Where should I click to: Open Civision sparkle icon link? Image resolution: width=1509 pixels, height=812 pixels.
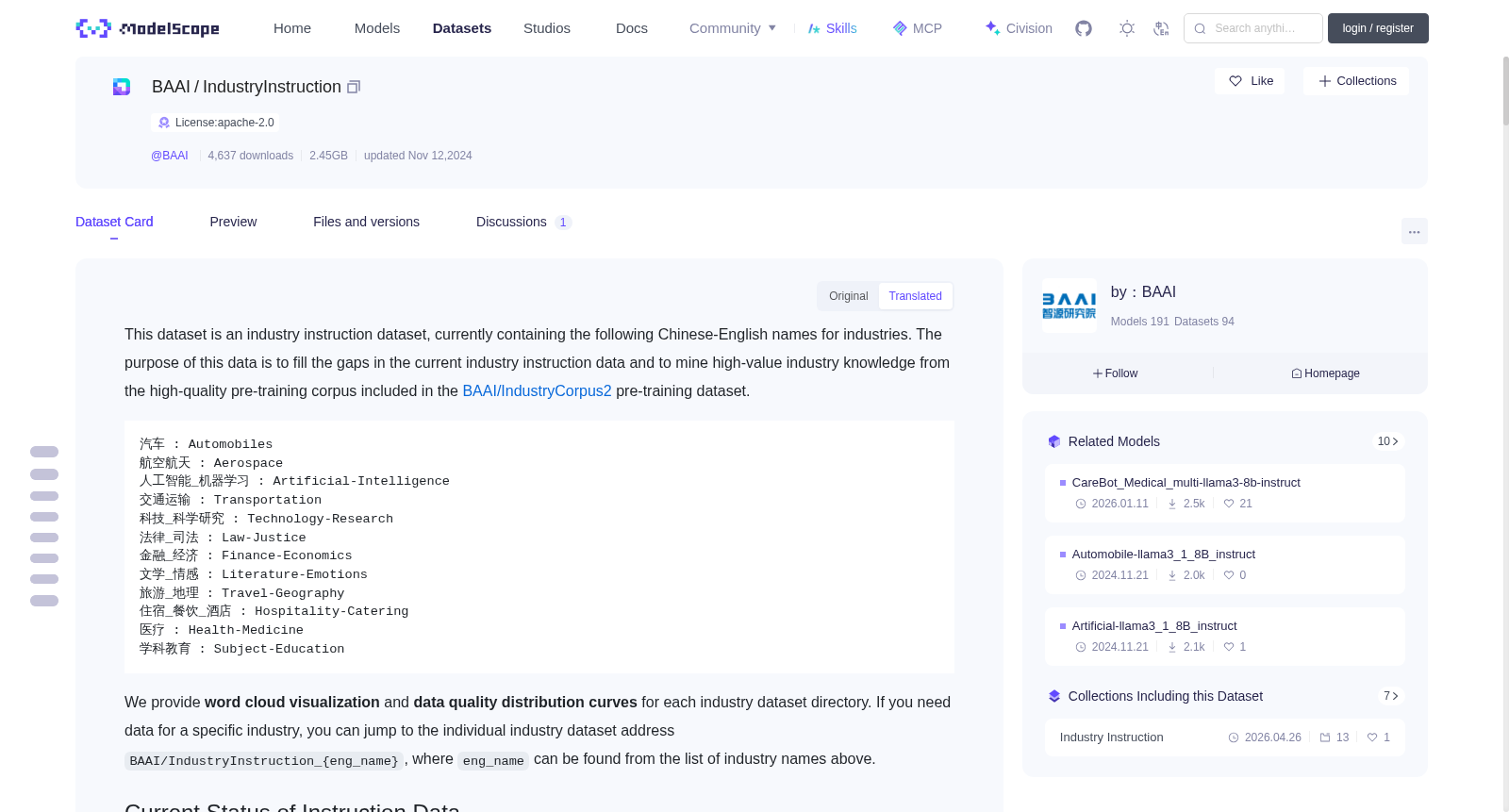coord(992,28)
